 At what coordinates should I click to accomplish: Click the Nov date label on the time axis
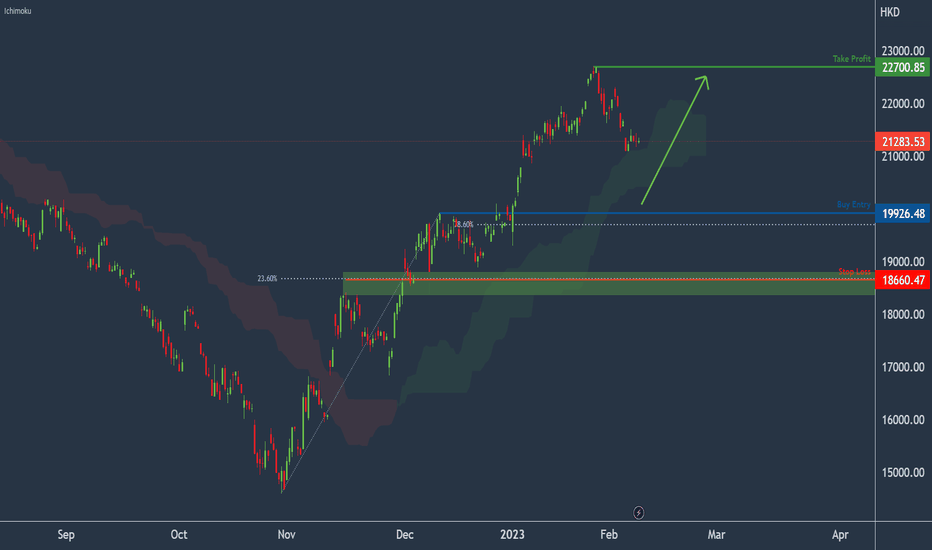[x=286, y=535]
